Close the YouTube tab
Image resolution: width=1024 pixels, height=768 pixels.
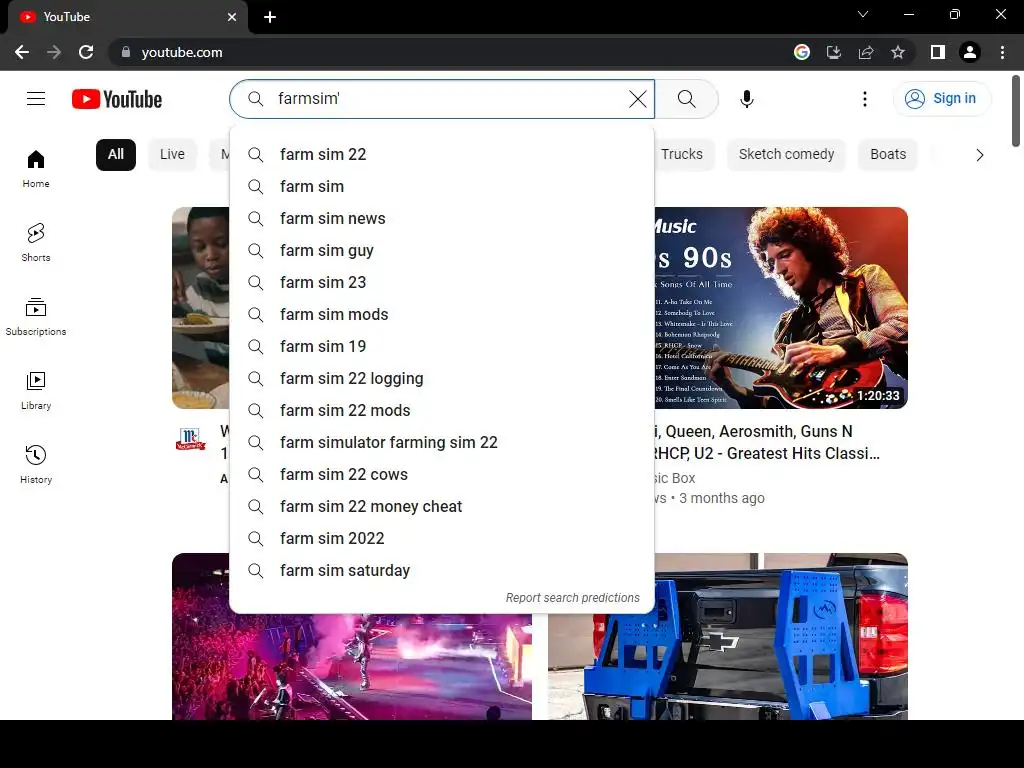232,17
